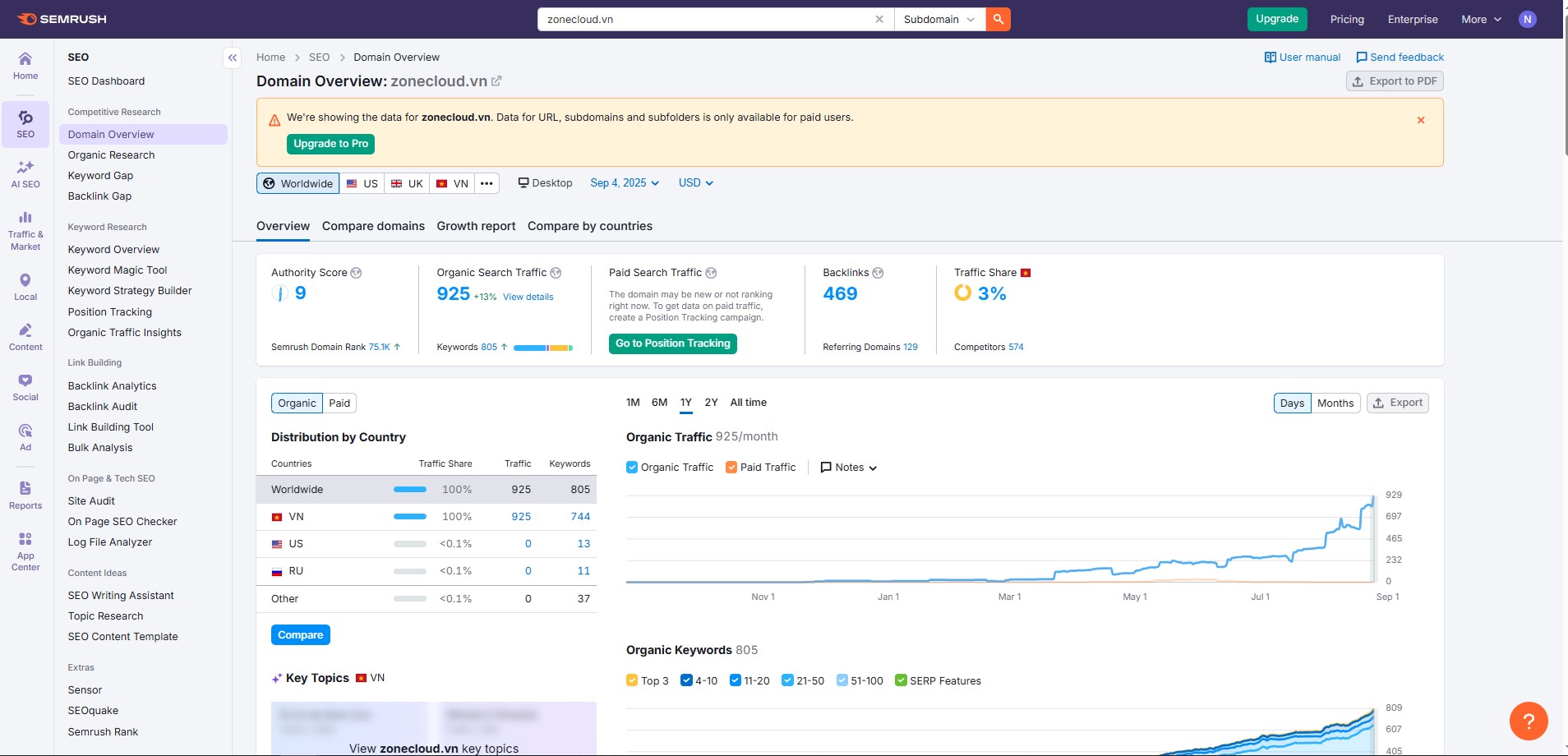Click Send feedback link
The height and width of the screenshot is (756, 1568).
(x=1400, y=58)
